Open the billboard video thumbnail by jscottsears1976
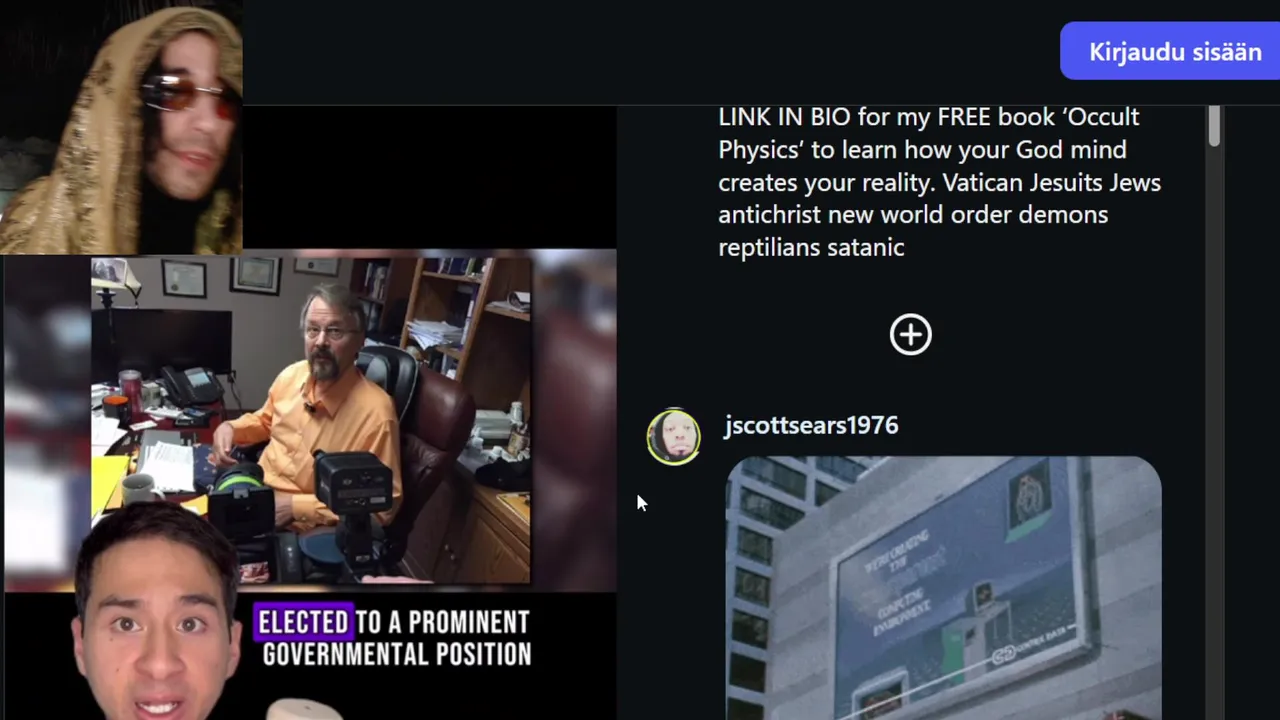The image size is (1280, 720). coord(943,588)
